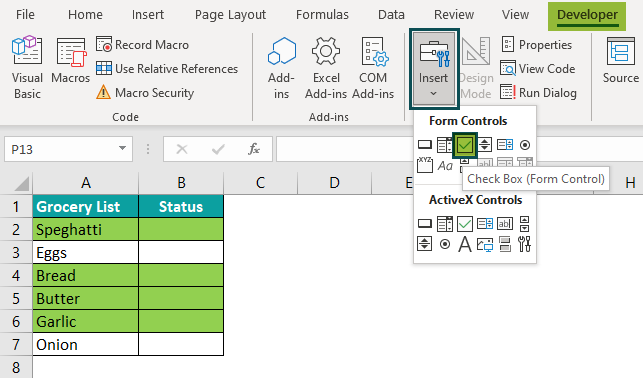Open ActiveX More Controls
Screen dimensions: 643x378
pyautogui.click(x=525, y=244)
